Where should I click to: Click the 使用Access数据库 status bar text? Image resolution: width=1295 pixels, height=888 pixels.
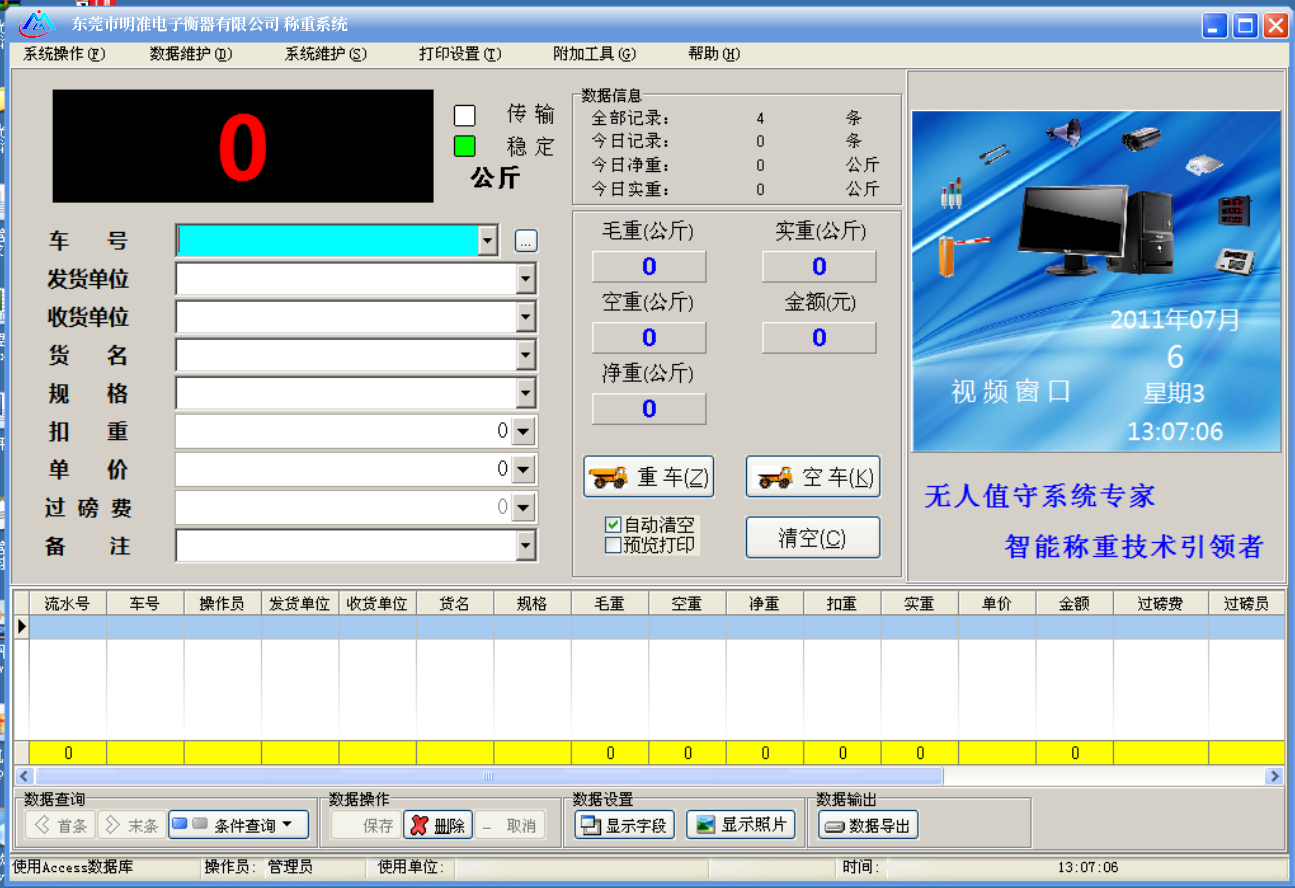click(x=73, y=867)
